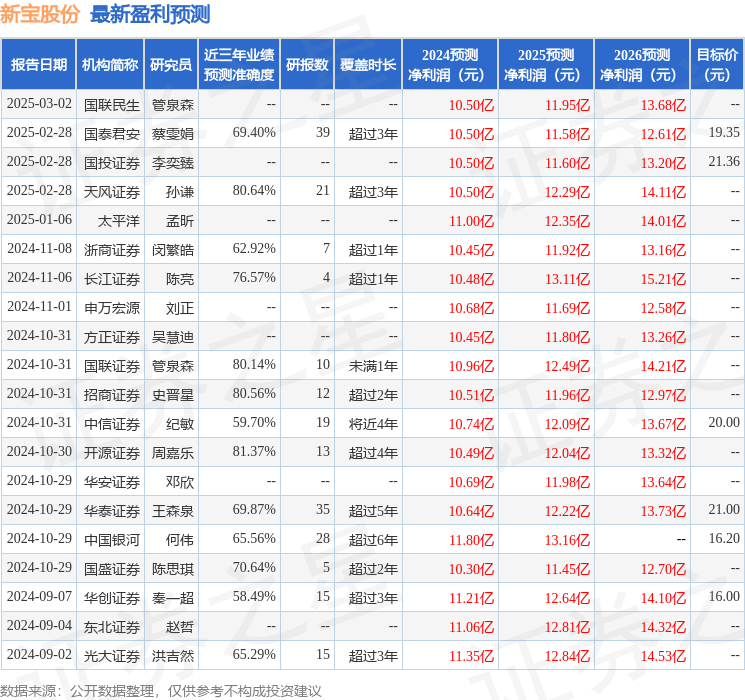The image size is (745, 700).
Task: Select the 机构简称 column header
Action: coord(110,64)
